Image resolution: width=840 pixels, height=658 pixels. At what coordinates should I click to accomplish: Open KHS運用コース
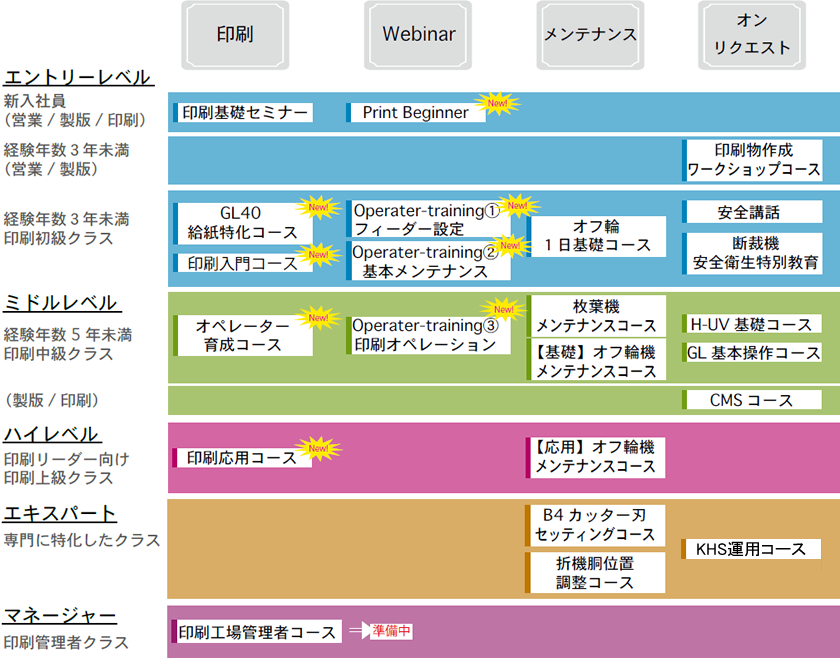[751, 549]
